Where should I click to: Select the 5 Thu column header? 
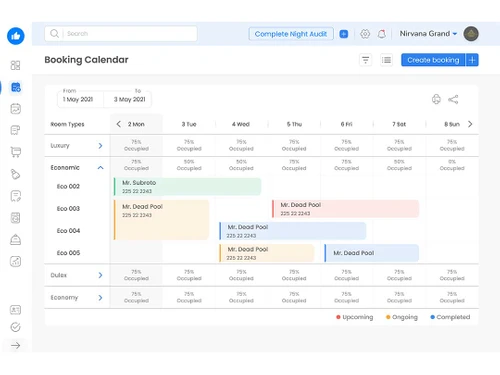click(x=294, y=124)
